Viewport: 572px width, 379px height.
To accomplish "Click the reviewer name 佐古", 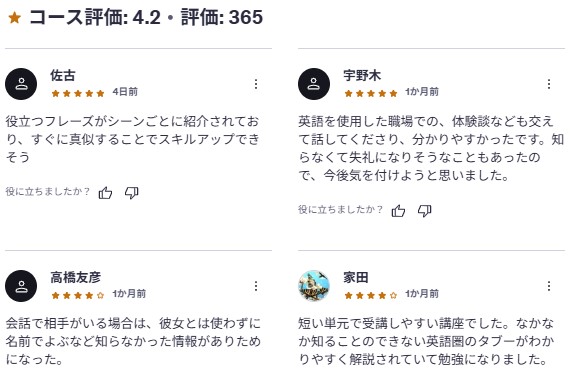I will 63,76.
